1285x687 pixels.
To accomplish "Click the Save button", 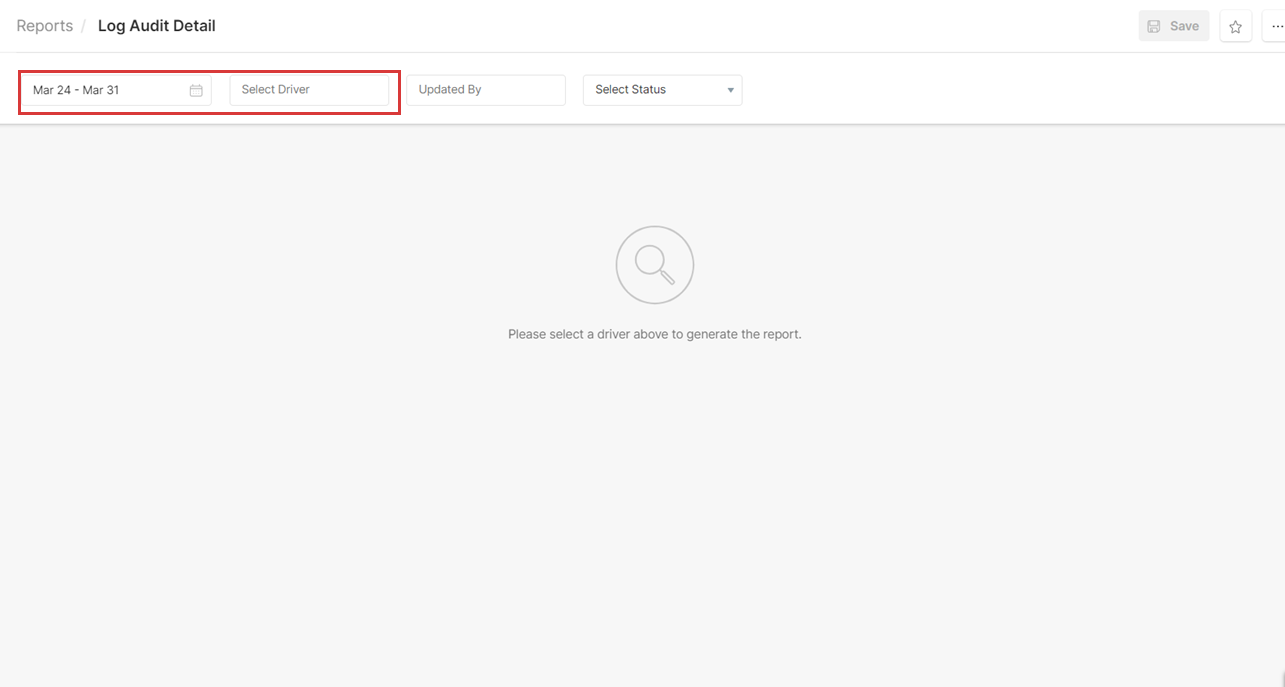I will (1173, 26).
